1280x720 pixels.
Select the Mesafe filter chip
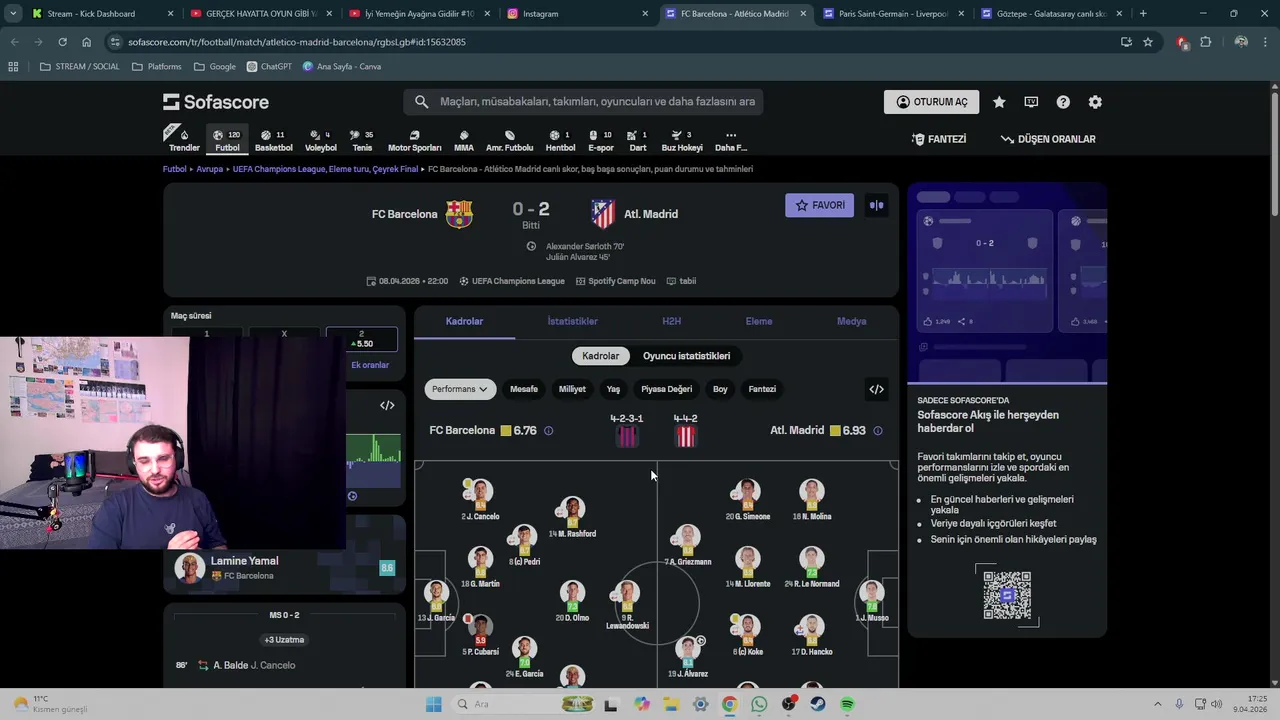tap(524, 389)
